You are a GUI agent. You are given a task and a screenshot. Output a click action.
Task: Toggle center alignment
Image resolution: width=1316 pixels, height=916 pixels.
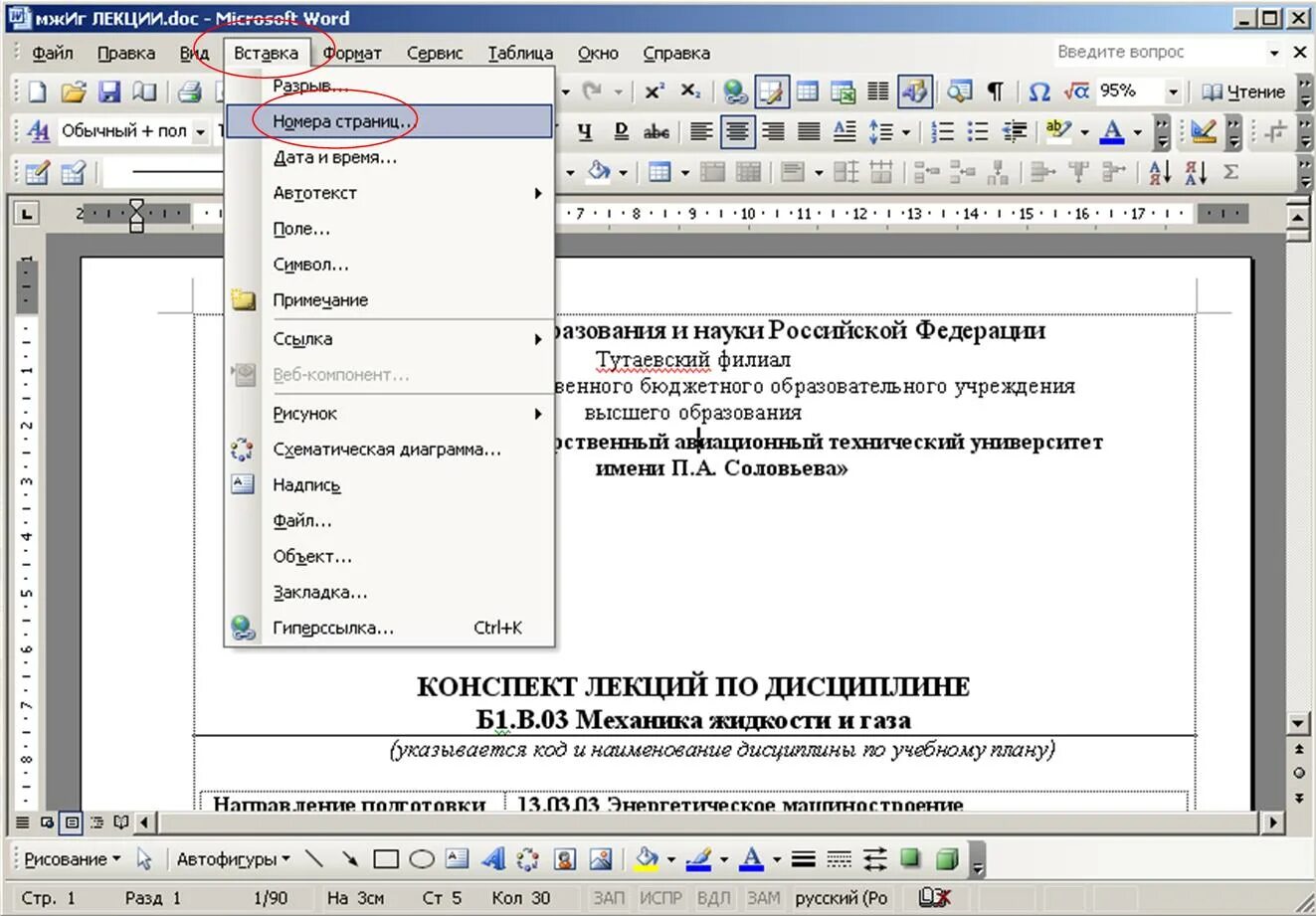tap(738, 131)
